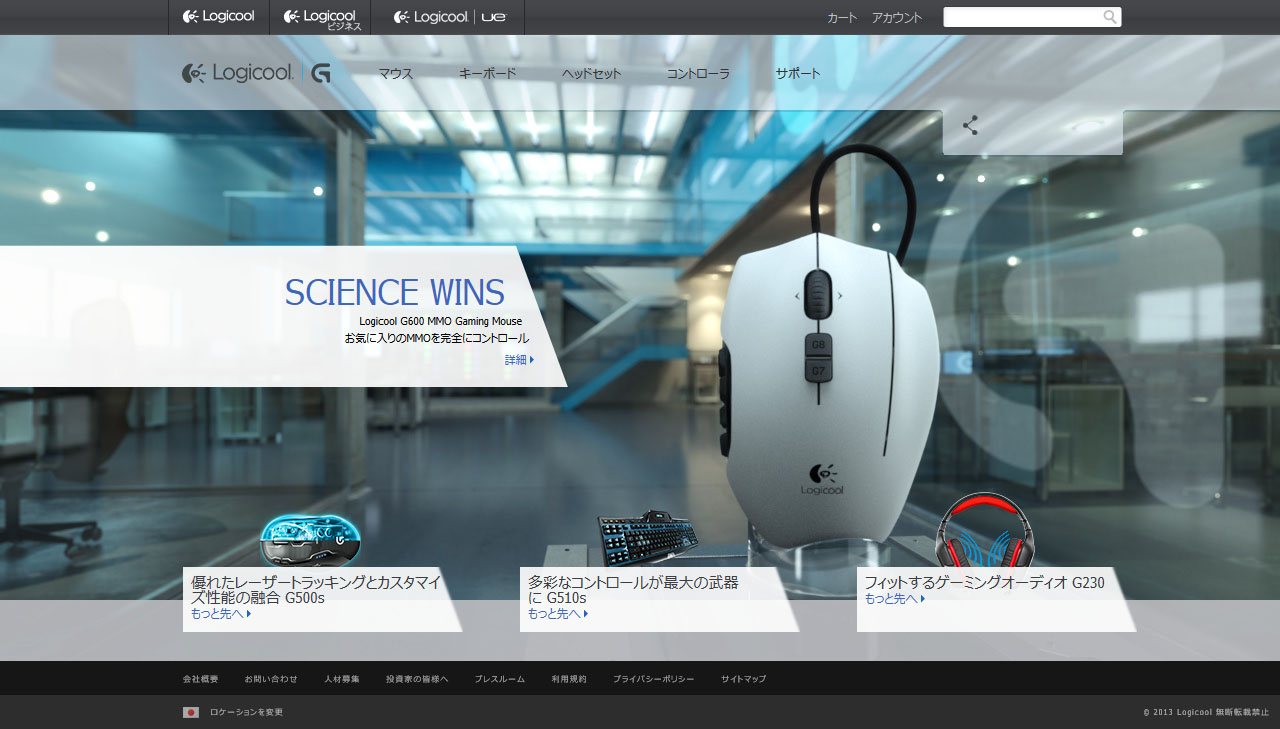Click the G510s keyboard thumbnail
The height and width of the screenshot is (729, 1280).
point(647,538)
